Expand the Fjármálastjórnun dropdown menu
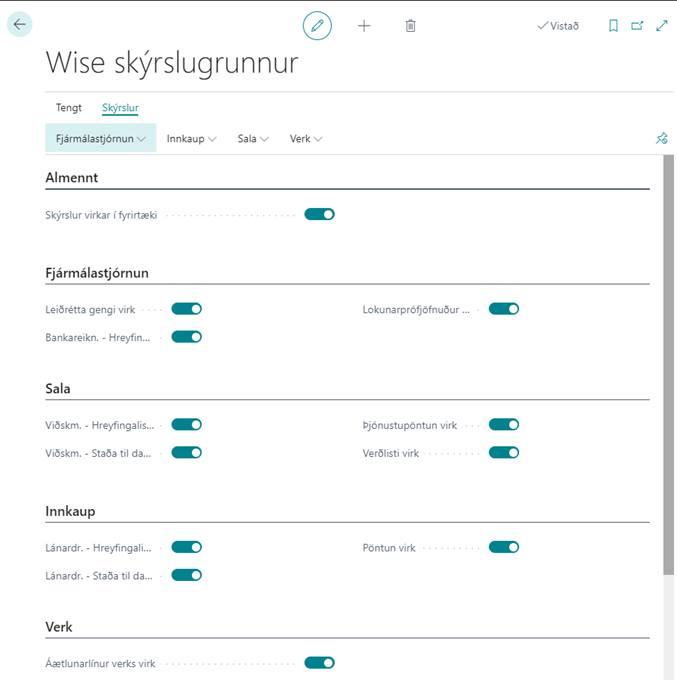This screenshot has height=680, width=677. pyautogui.click(x=100, y=139)
